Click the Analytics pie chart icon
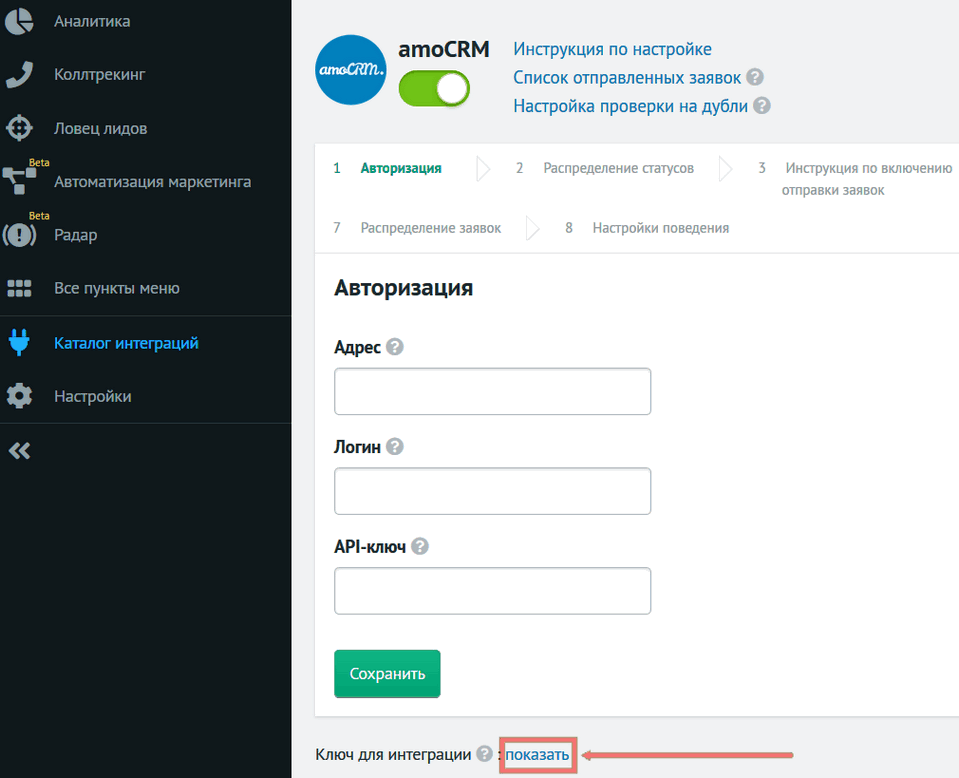This screenshot has height=778, width=959. [x=19, y=21]
